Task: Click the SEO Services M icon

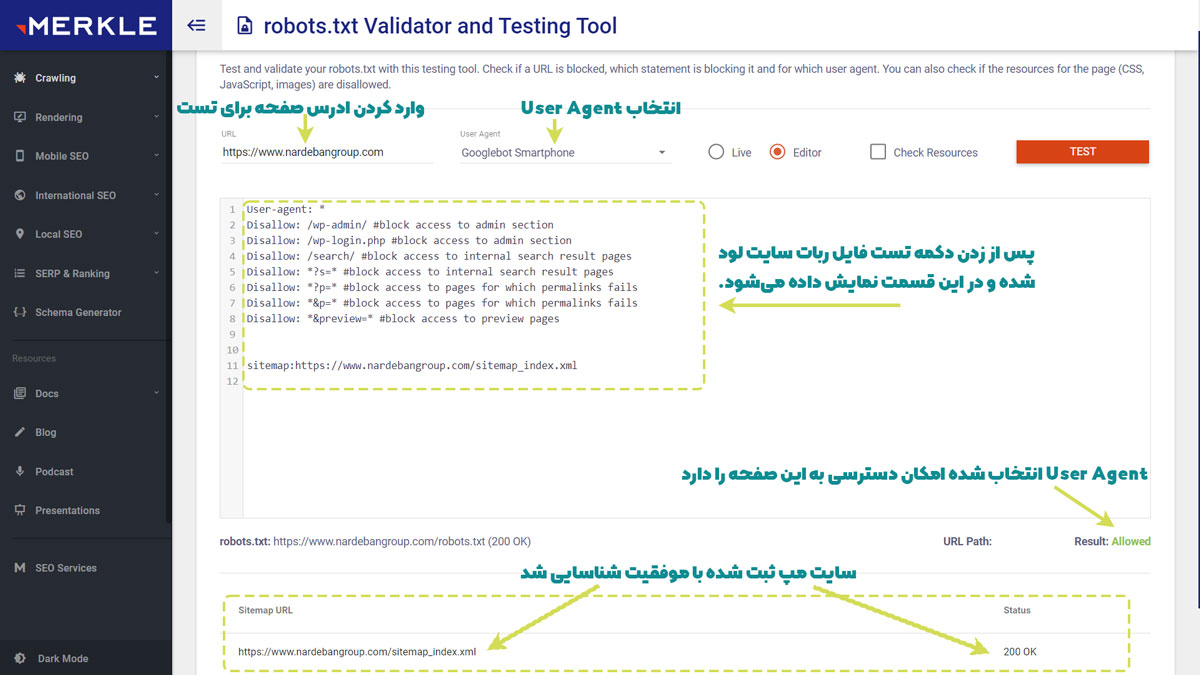Action: click(x=20, y=567)
